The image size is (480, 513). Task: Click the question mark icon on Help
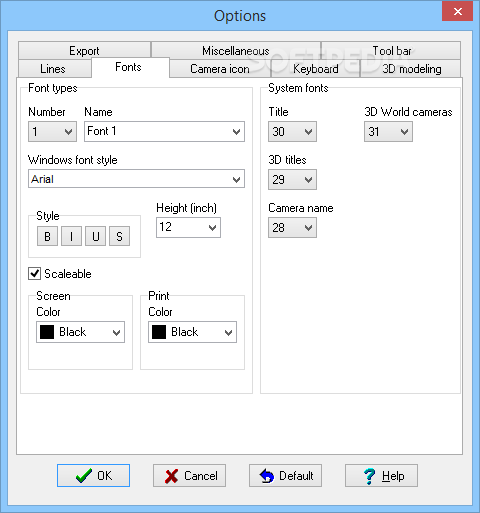[369, 476]
